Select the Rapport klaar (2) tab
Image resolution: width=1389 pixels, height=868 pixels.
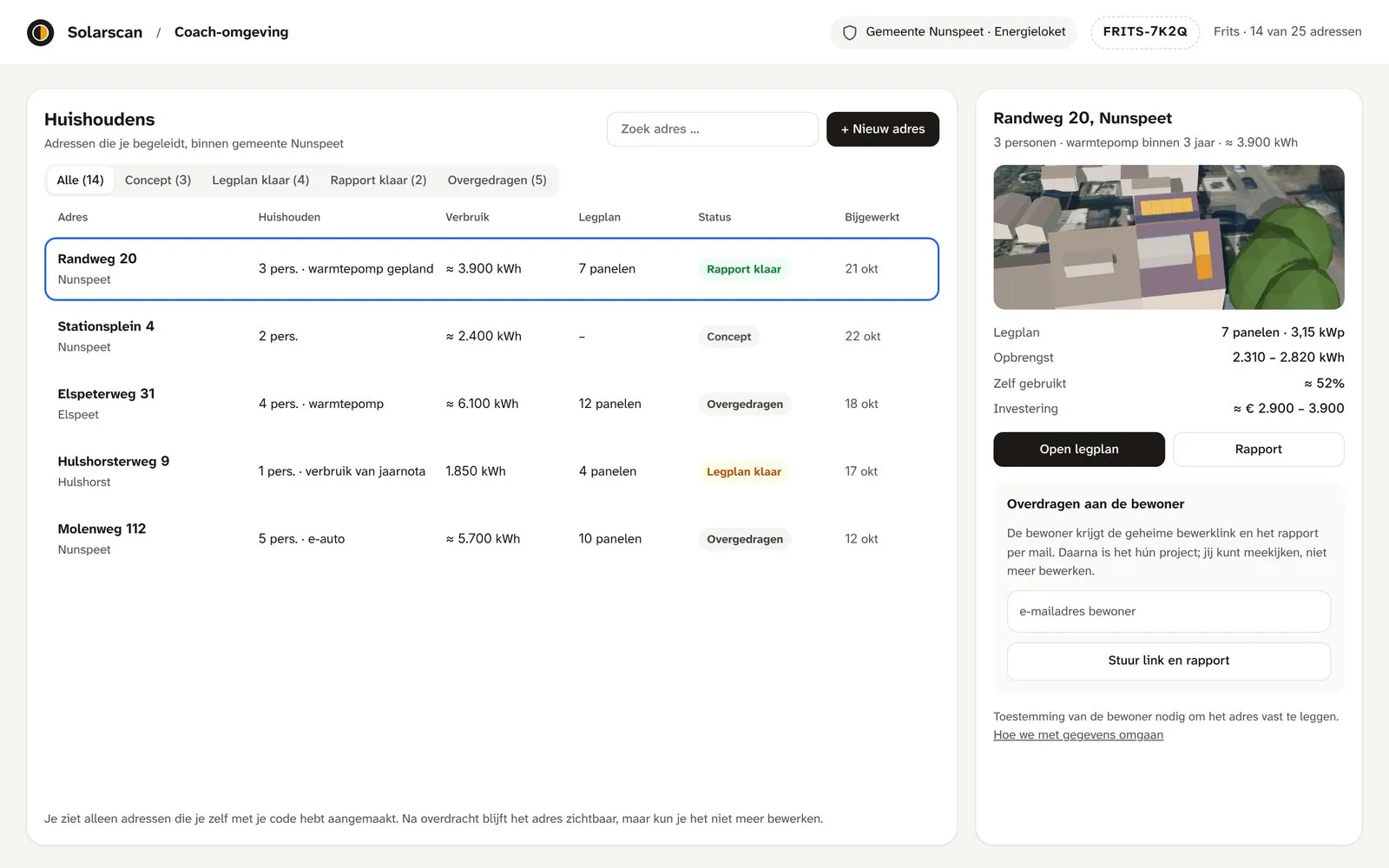[379, 181]
